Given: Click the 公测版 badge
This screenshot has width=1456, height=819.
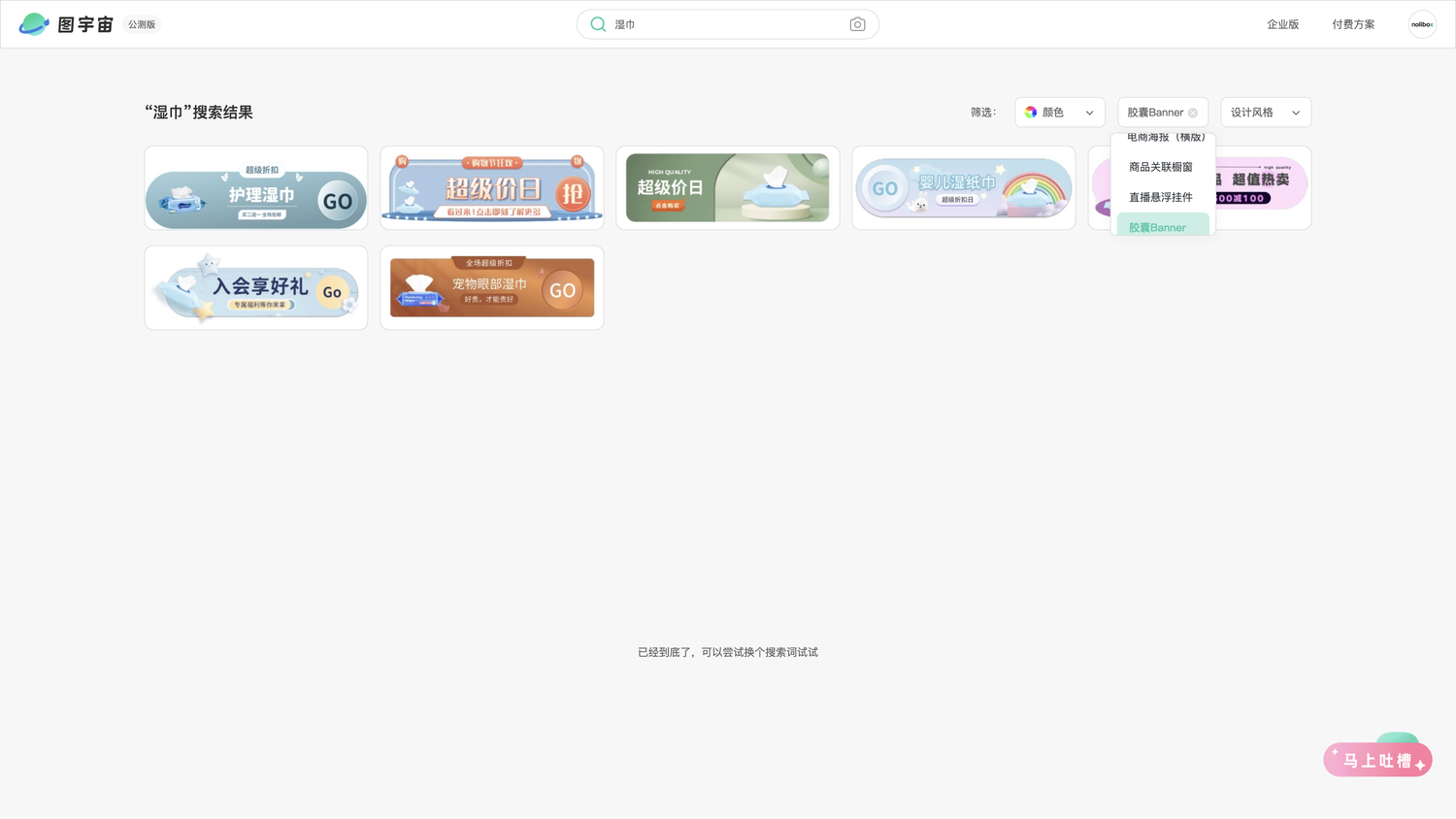Looking at the screenshot, I should pyautogui.click(x=142, y=24).
